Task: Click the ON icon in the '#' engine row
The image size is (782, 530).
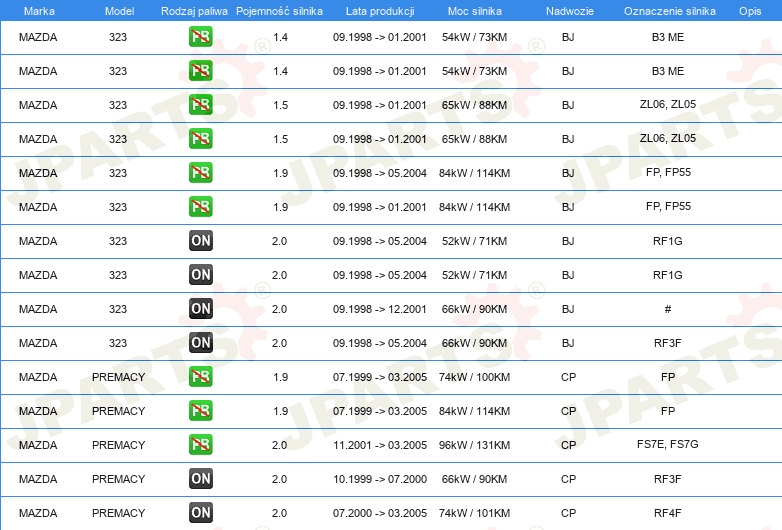Action: coord(201,309)
